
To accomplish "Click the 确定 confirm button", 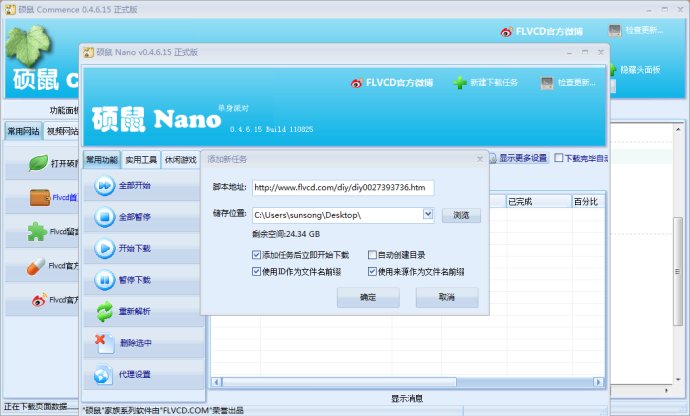I will pyautogui.click(x=368, y=298).
